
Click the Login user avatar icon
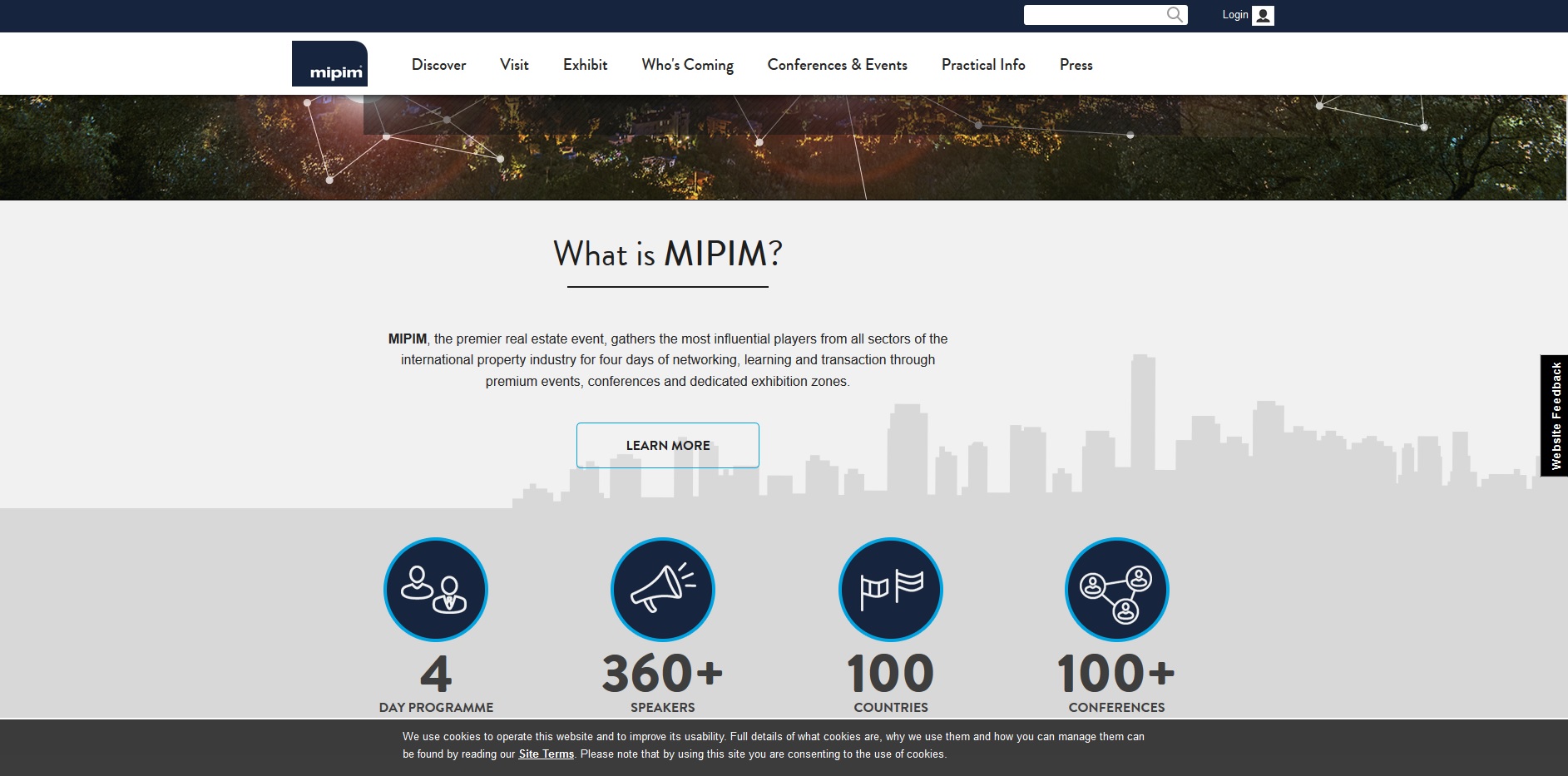click(x=1263, y=16)
